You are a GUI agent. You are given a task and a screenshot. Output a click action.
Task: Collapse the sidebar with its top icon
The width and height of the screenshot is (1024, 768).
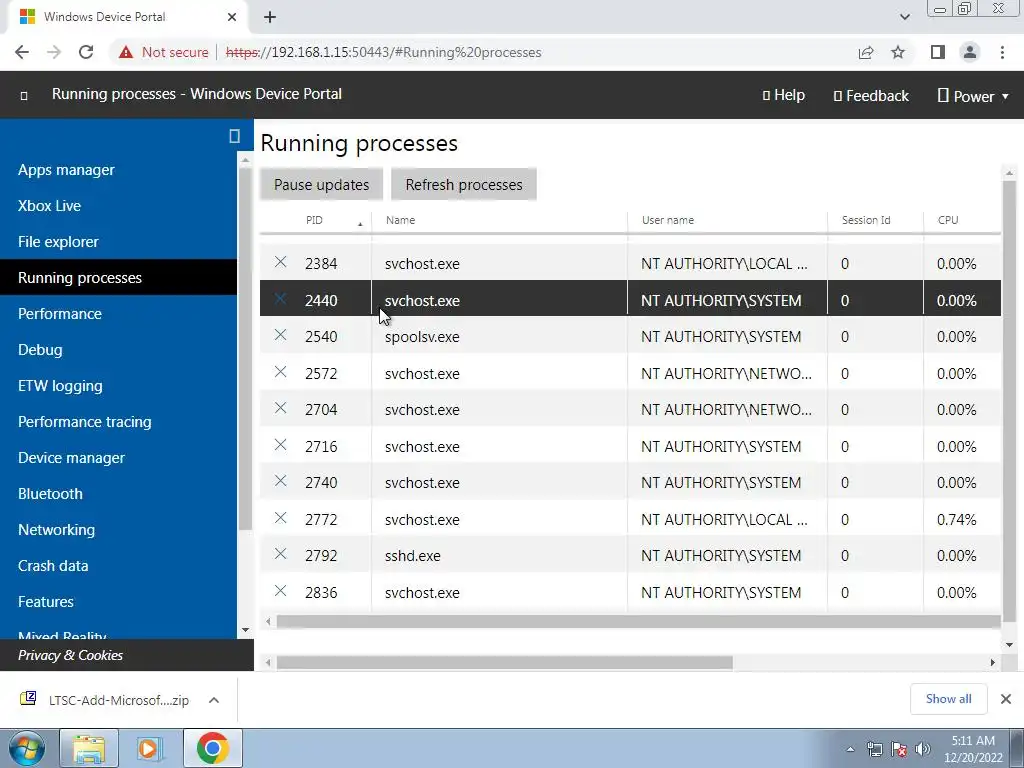tap(234, 136)
